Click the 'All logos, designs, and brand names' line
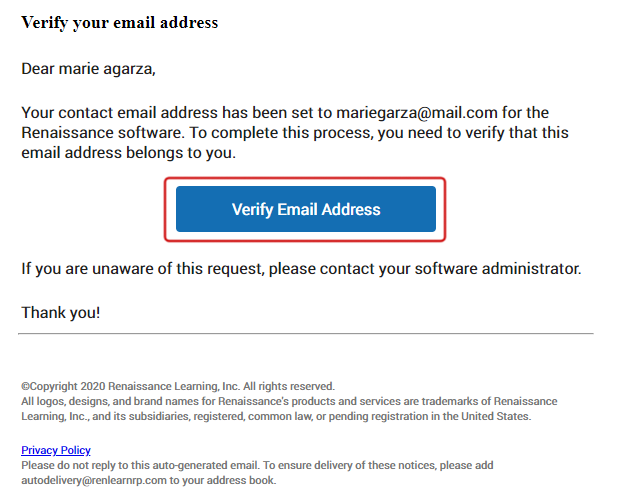 pyautogui.click(x=289, y=401)
